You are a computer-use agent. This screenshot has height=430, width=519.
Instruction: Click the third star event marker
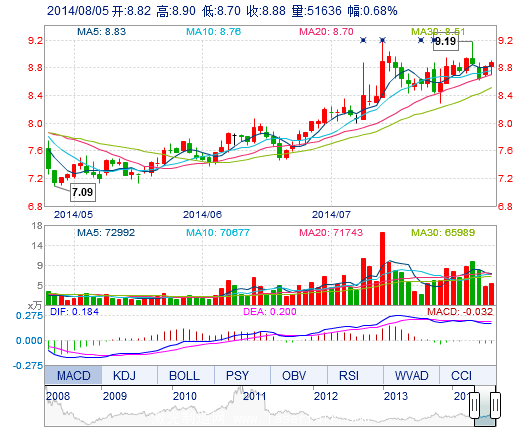click(x=421, y=40)
